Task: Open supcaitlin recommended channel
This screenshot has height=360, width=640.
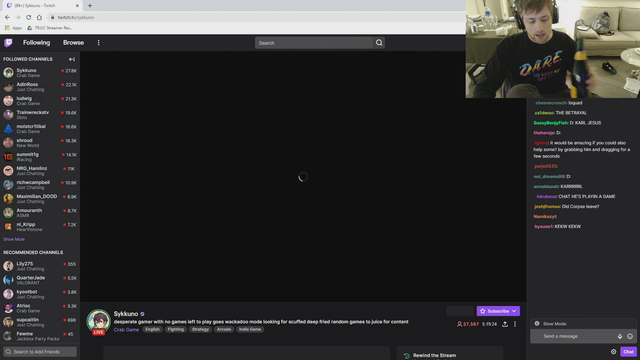Action: [40, 322]
